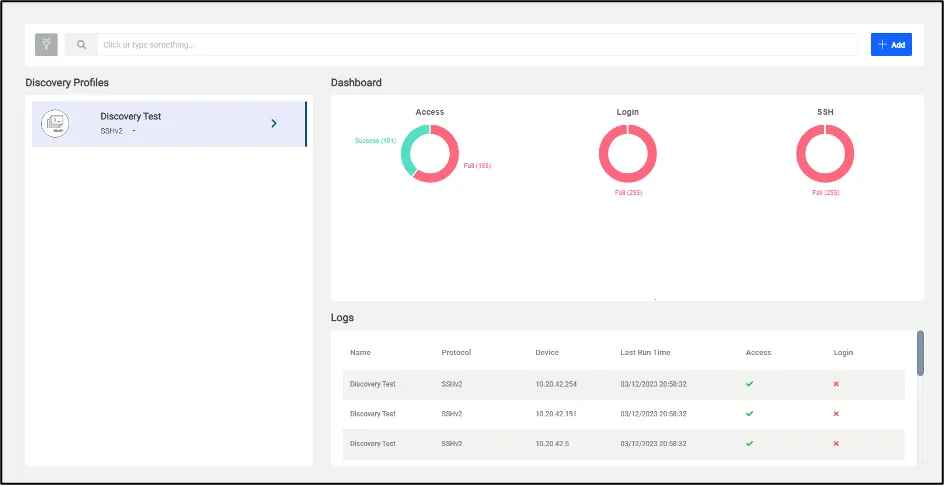Click the Login chart title
The image size is (944, 486).
(x=627, y=112)
